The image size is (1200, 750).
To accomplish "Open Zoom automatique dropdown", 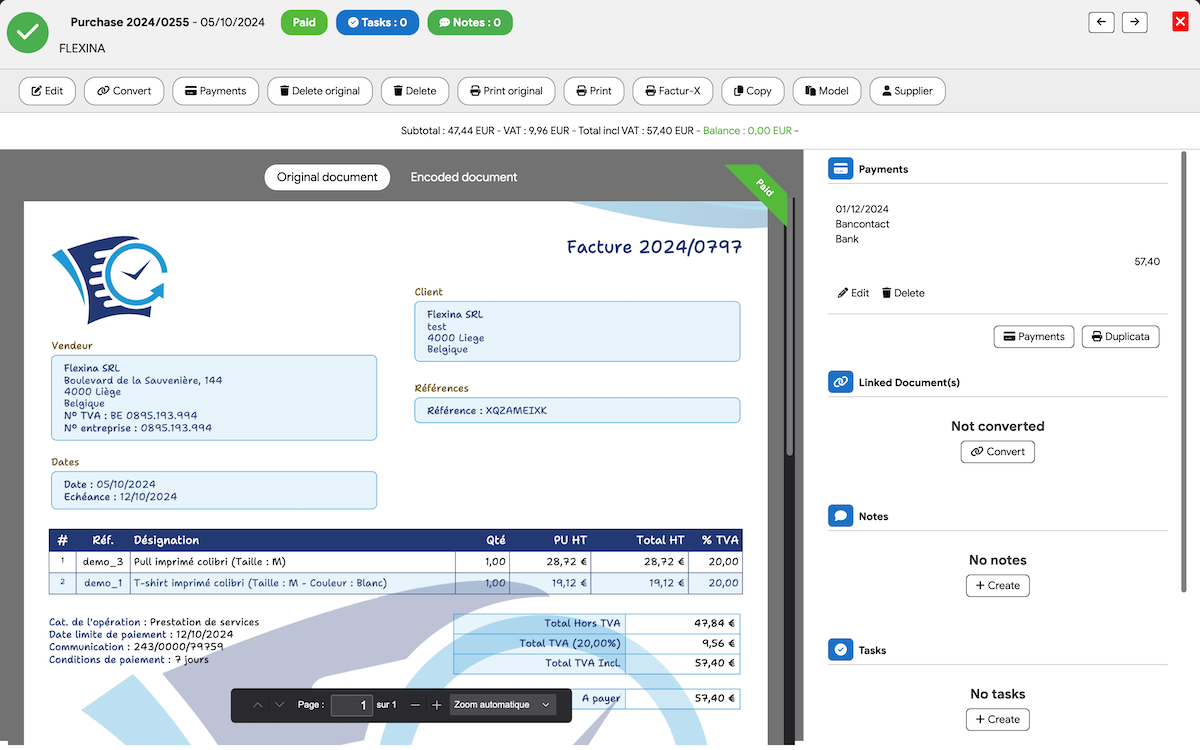I will (502, 705).
